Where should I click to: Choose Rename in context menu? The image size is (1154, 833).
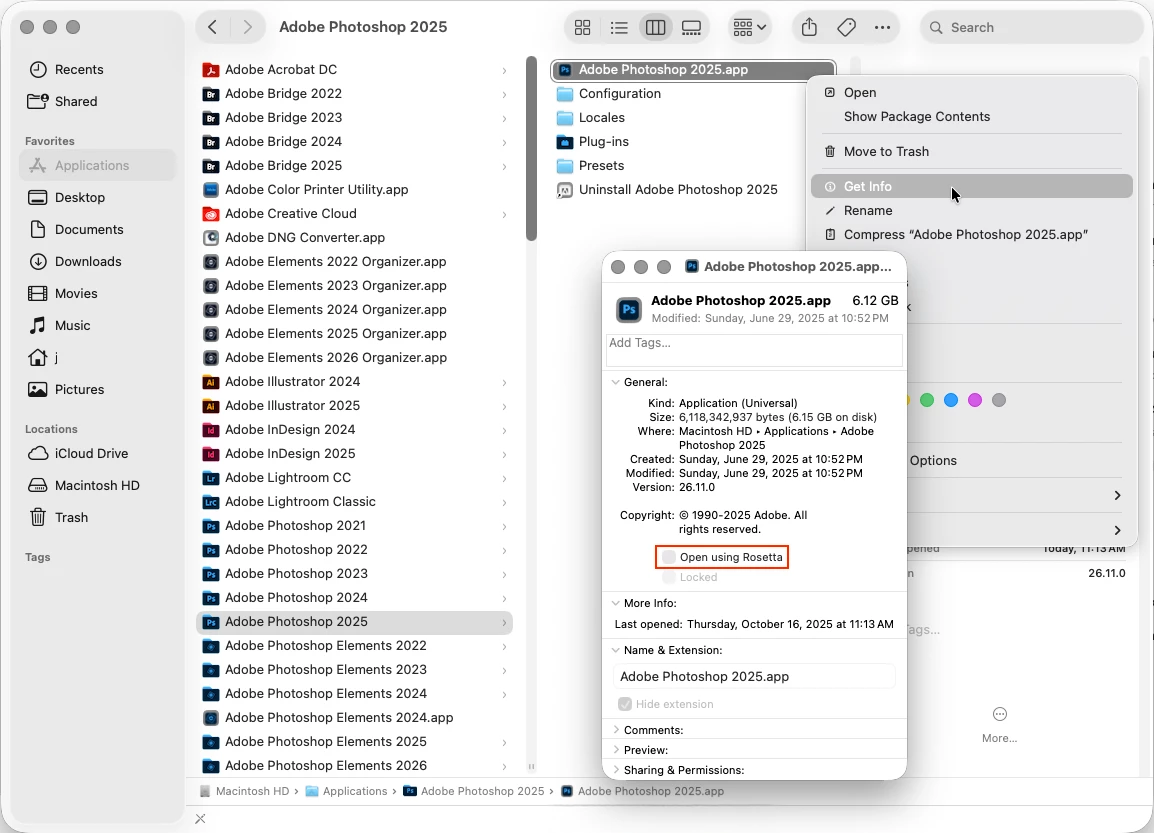coord(971,210)
